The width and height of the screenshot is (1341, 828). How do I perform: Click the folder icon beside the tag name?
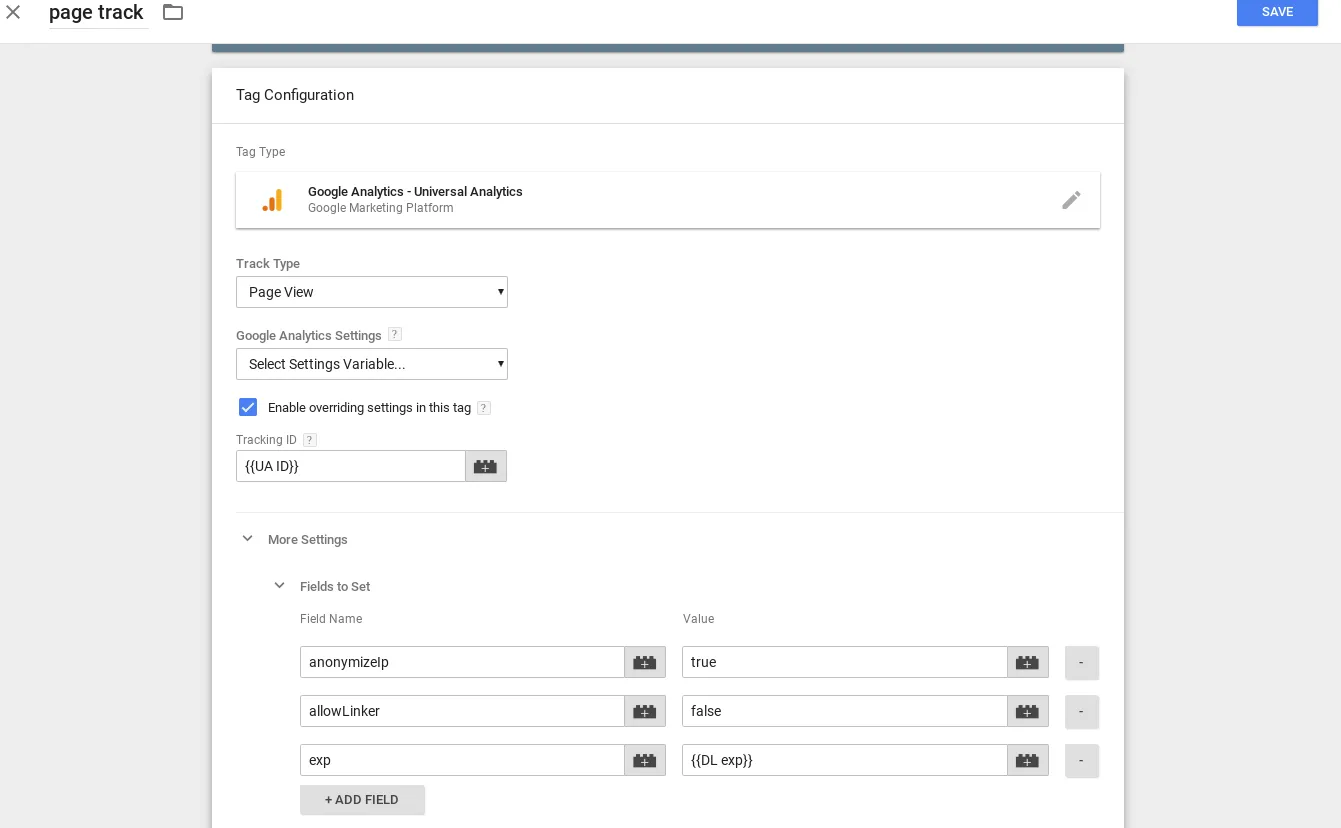(x=173, y=12)
